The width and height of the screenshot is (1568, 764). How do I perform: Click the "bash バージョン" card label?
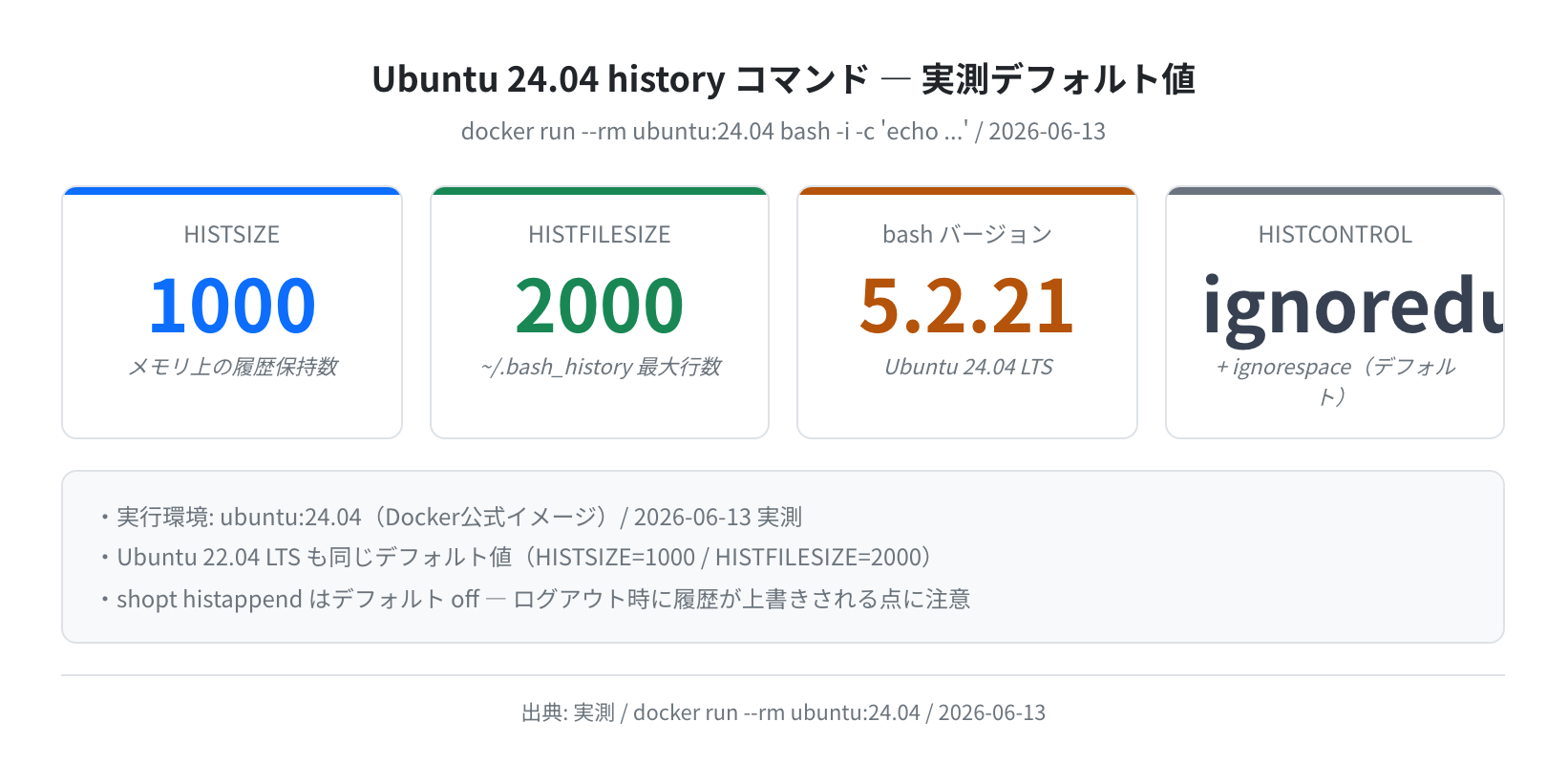[x=967, y=234]
